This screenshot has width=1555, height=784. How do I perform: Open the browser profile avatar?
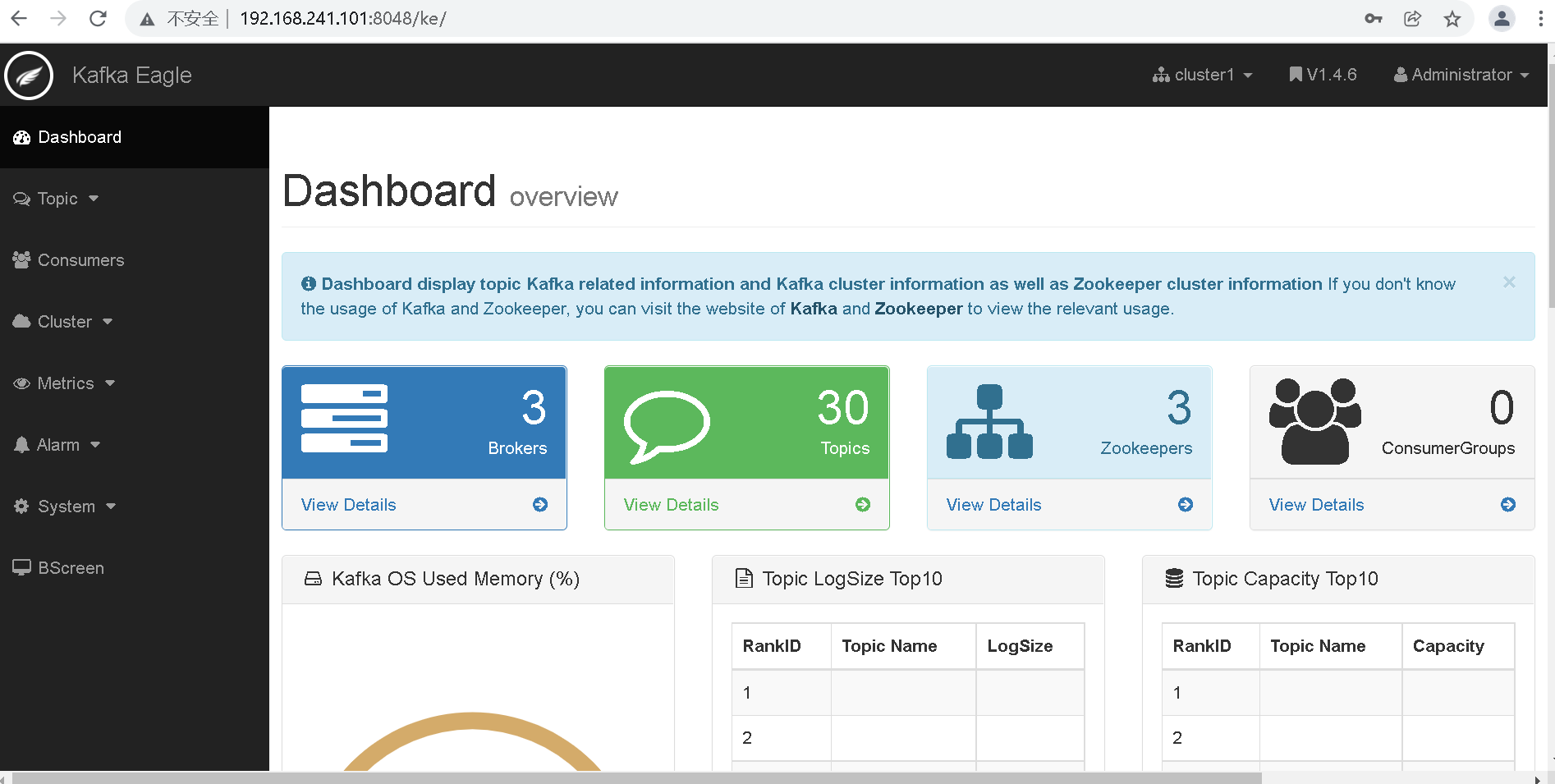(1502, 19)
